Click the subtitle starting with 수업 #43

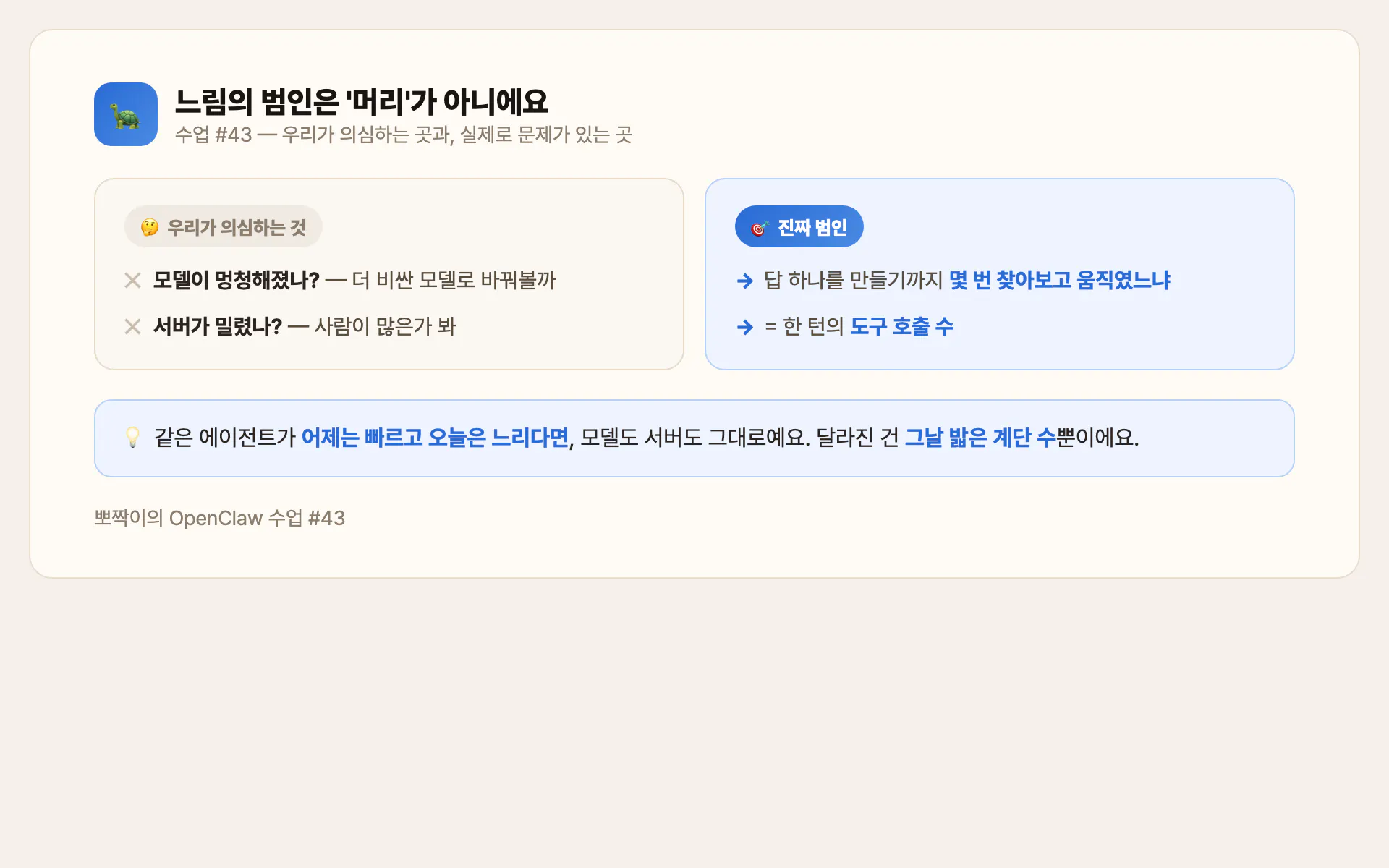pos(404,135)
